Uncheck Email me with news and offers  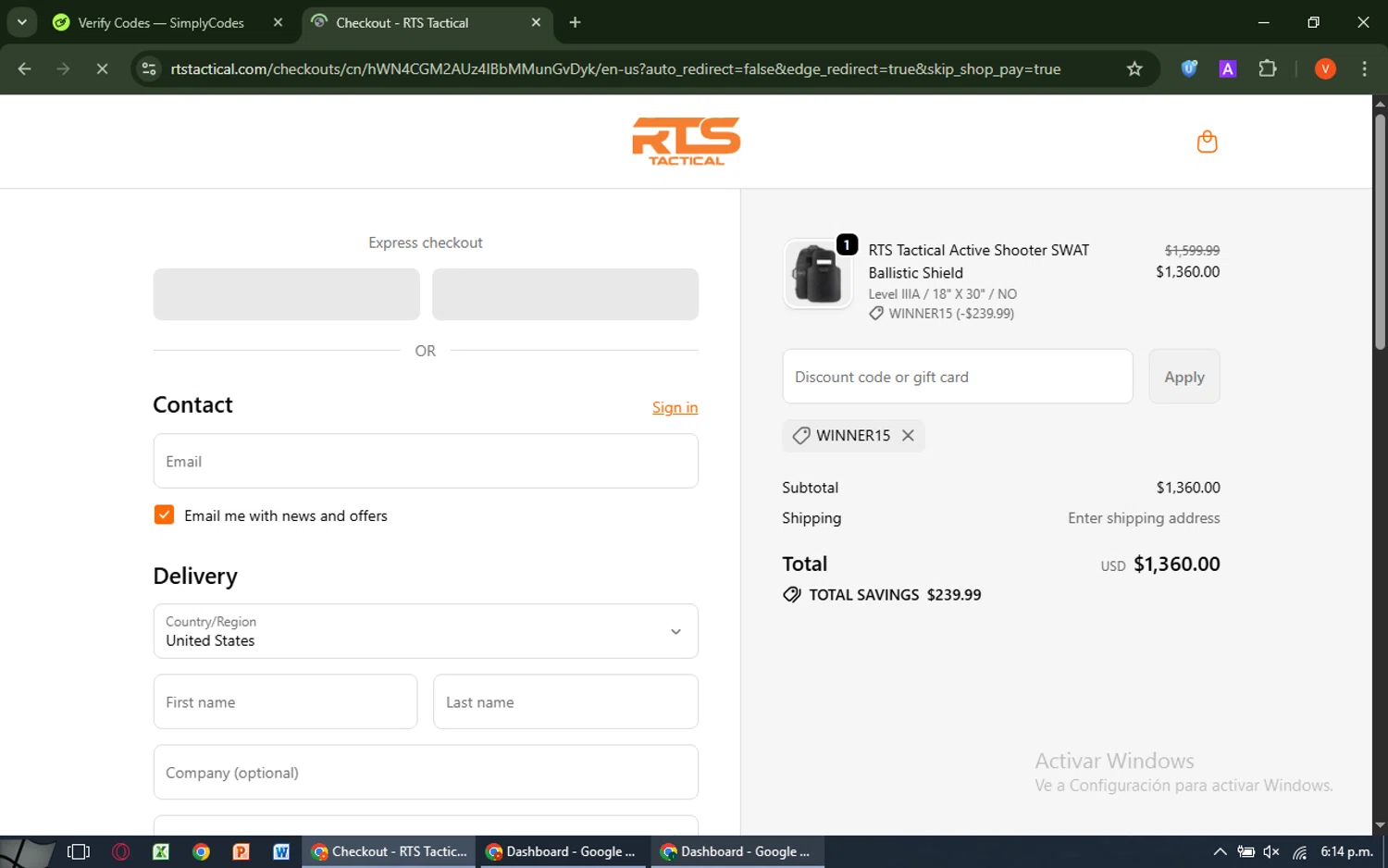click(164, 515)
